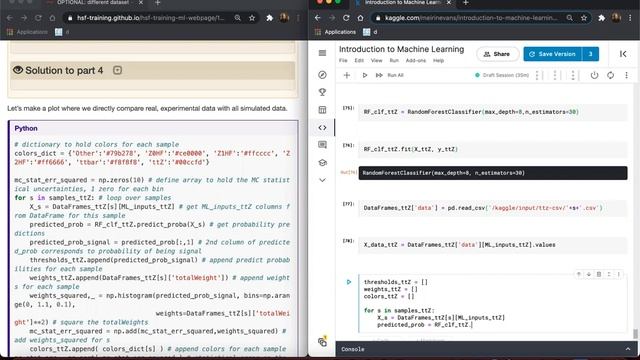The image size is (640, 360).
Task: Click Kaggle window back arrow
Action: (318, 18)
